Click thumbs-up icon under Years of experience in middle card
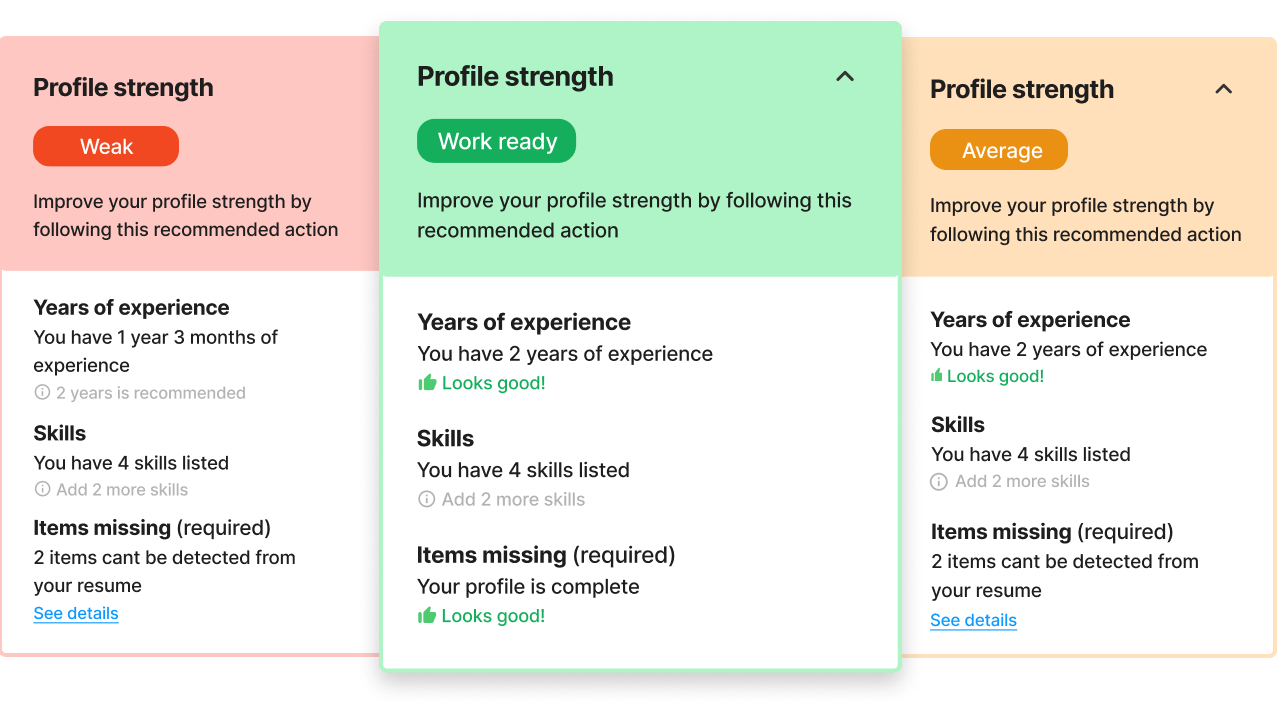 (x=427, y=382)
